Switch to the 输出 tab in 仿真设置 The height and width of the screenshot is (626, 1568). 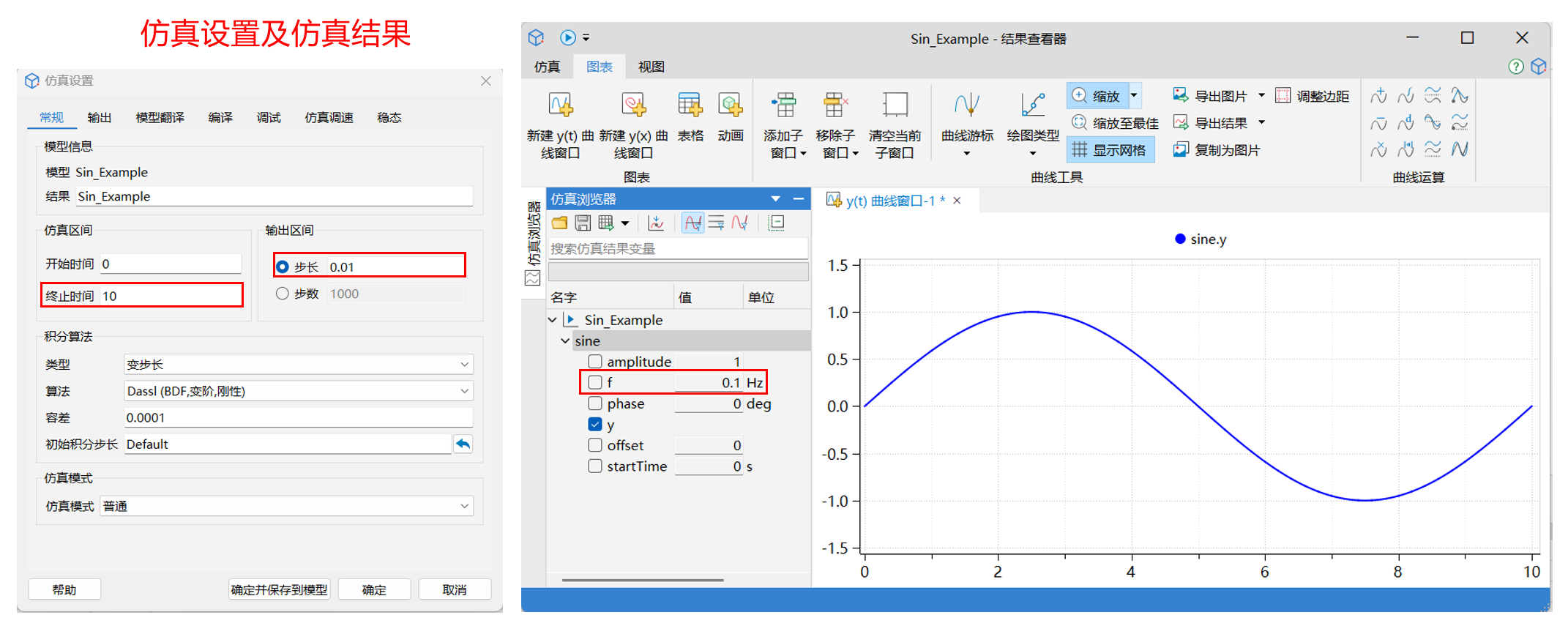coord(100,118)
